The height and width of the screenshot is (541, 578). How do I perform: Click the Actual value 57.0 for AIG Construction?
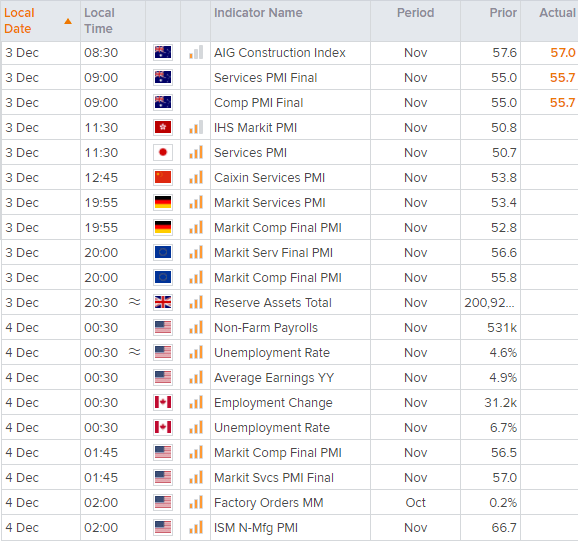pos(563,52)
